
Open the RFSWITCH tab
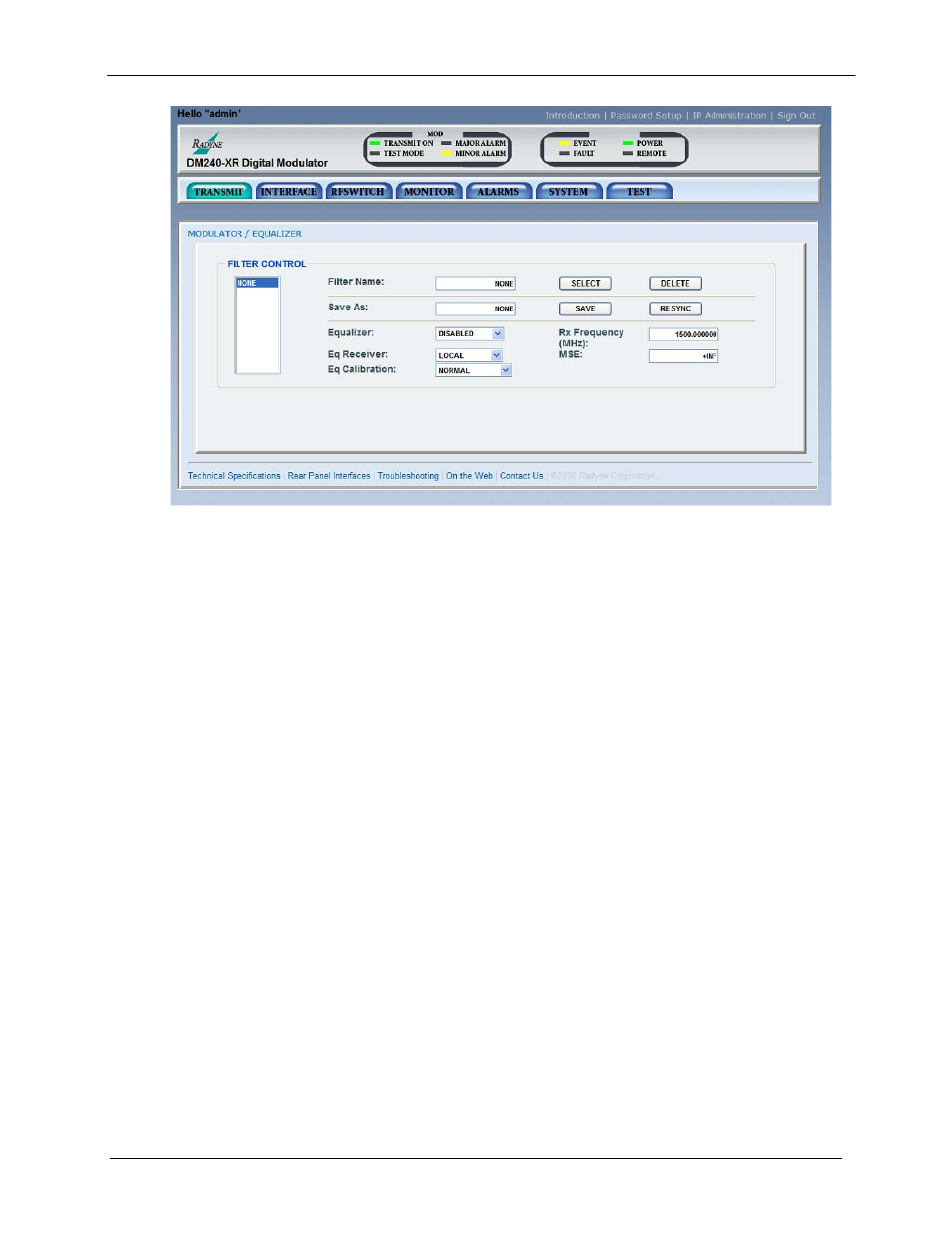pyautogui.click(x=358, y=192)
